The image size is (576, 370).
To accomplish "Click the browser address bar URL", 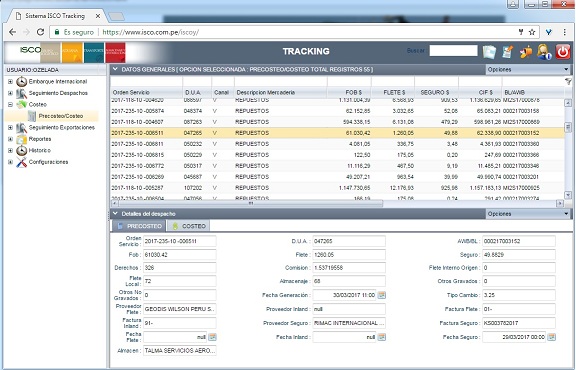I will (x=151, y=32).
